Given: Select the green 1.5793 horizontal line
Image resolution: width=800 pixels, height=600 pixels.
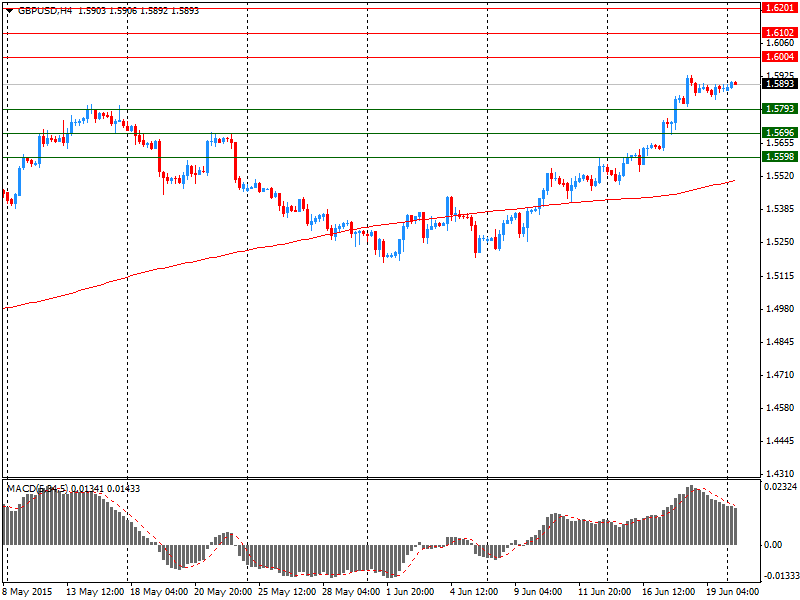Looking at the screenshot, I should 382,109.
